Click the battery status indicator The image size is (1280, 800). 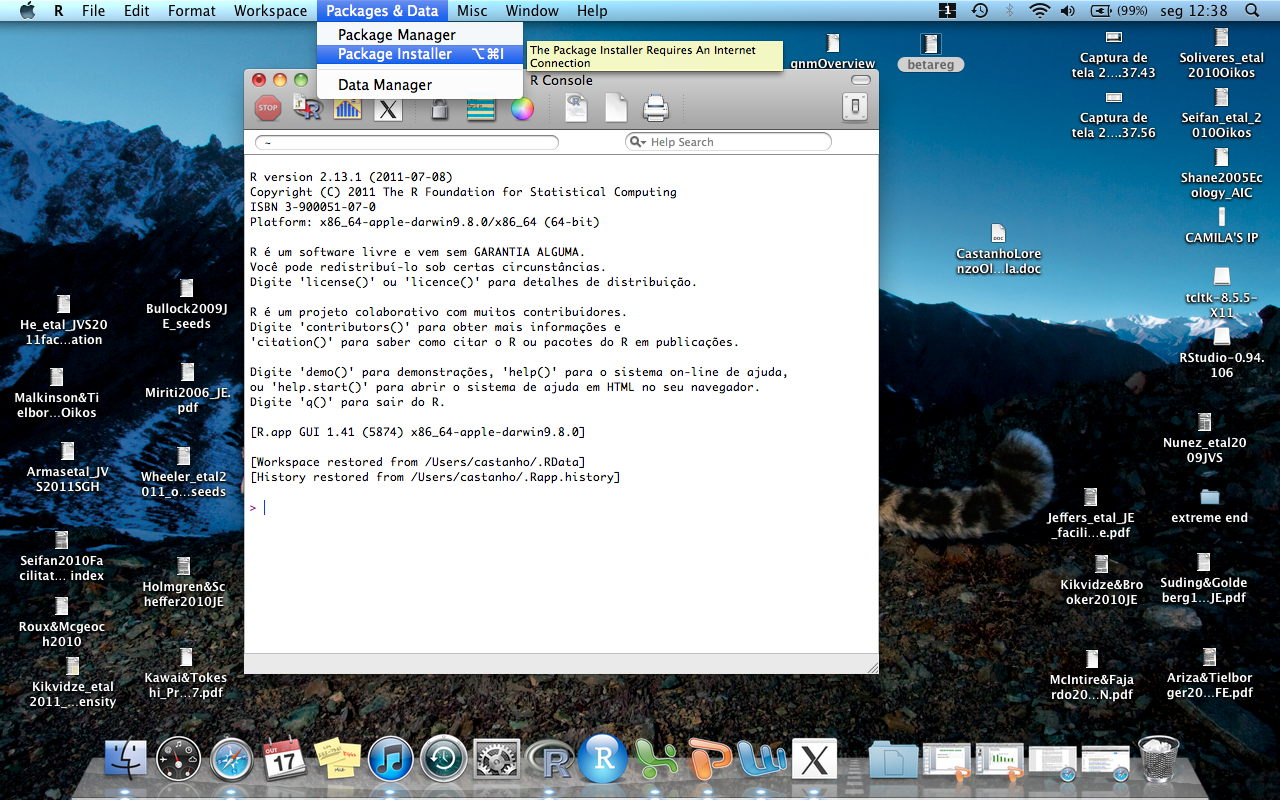pyautogui.click(x=1118, y=11)
